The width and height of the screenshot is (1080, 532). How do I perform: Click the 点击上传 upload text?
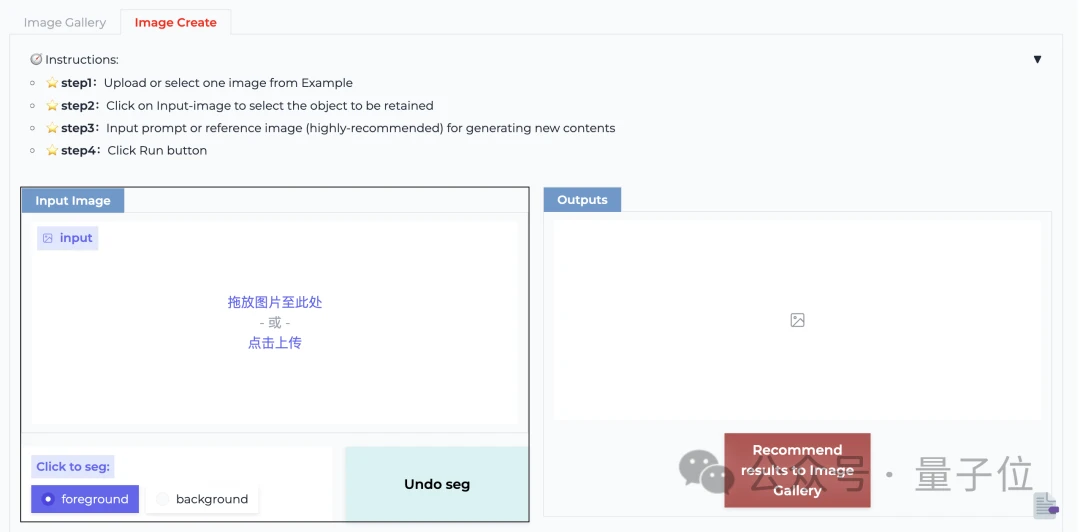tap(275, 343)
